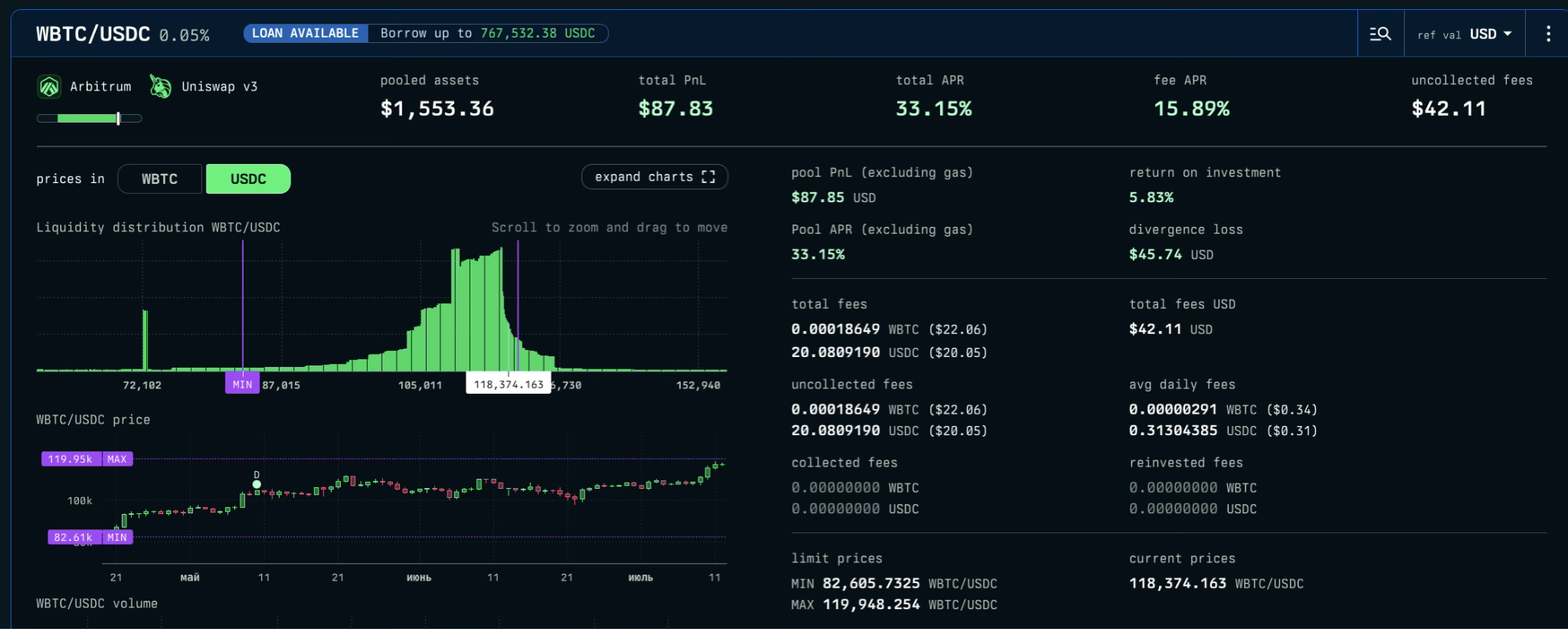Viewport: 1568px width, 629px height.
Task: Select USDC as price unit
Action: click(x=248, y=179)
